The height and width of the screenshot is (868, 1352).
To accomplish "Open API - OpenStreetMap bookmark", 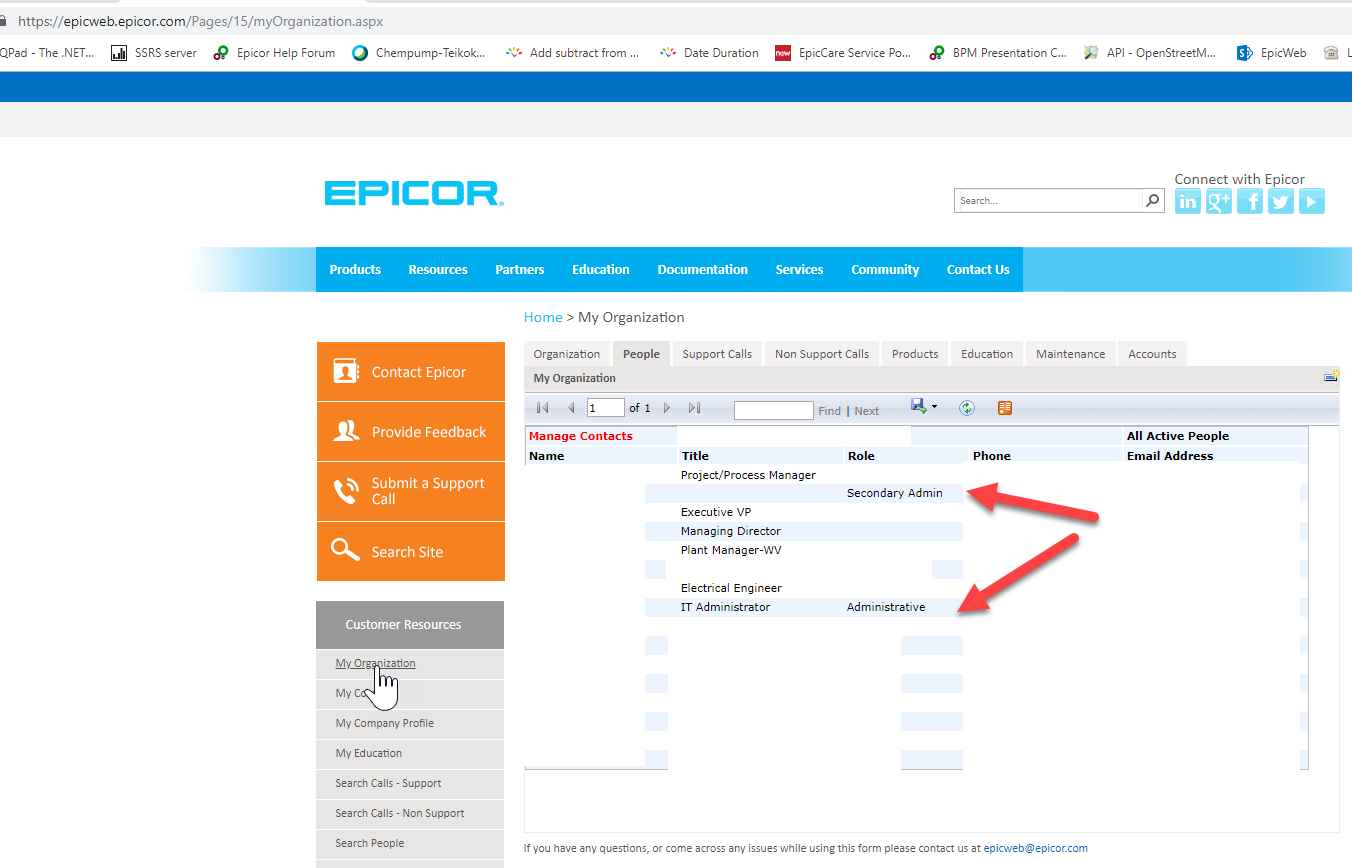I will pos(1150,53).
